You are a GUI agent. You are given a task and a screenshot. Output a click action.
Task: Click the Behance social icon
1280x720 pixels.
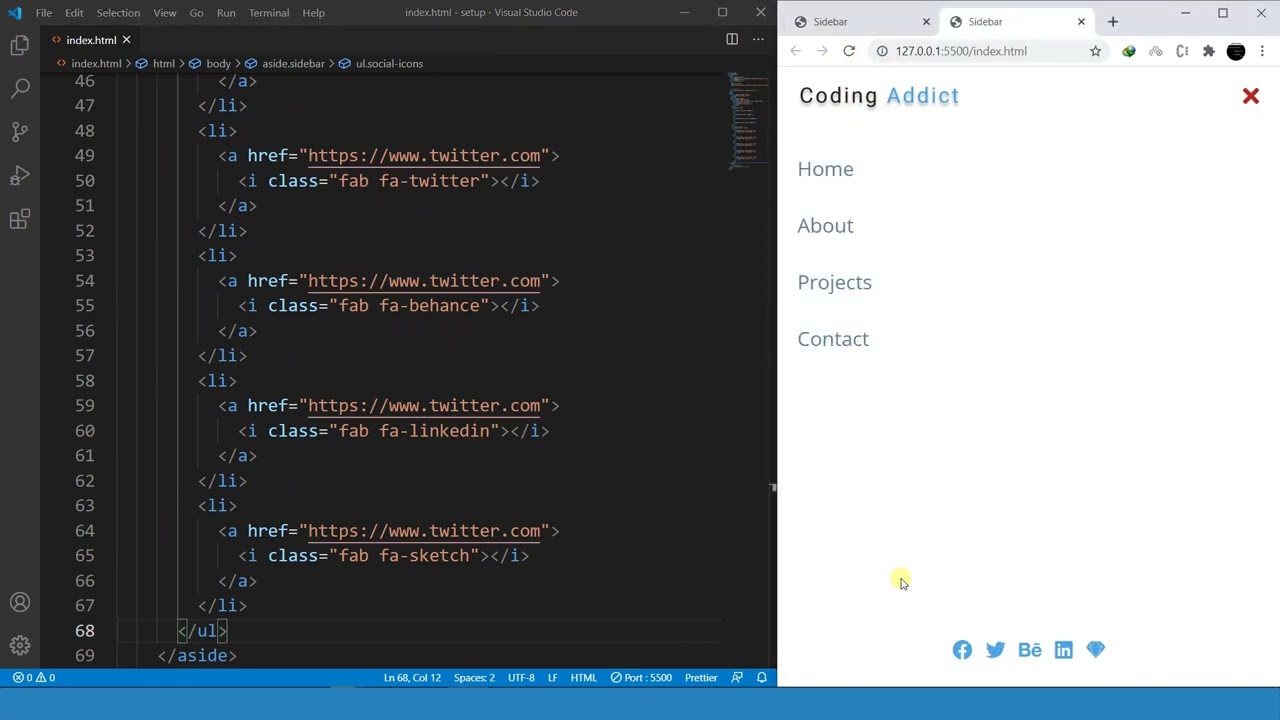click(x=1030, y=650)
